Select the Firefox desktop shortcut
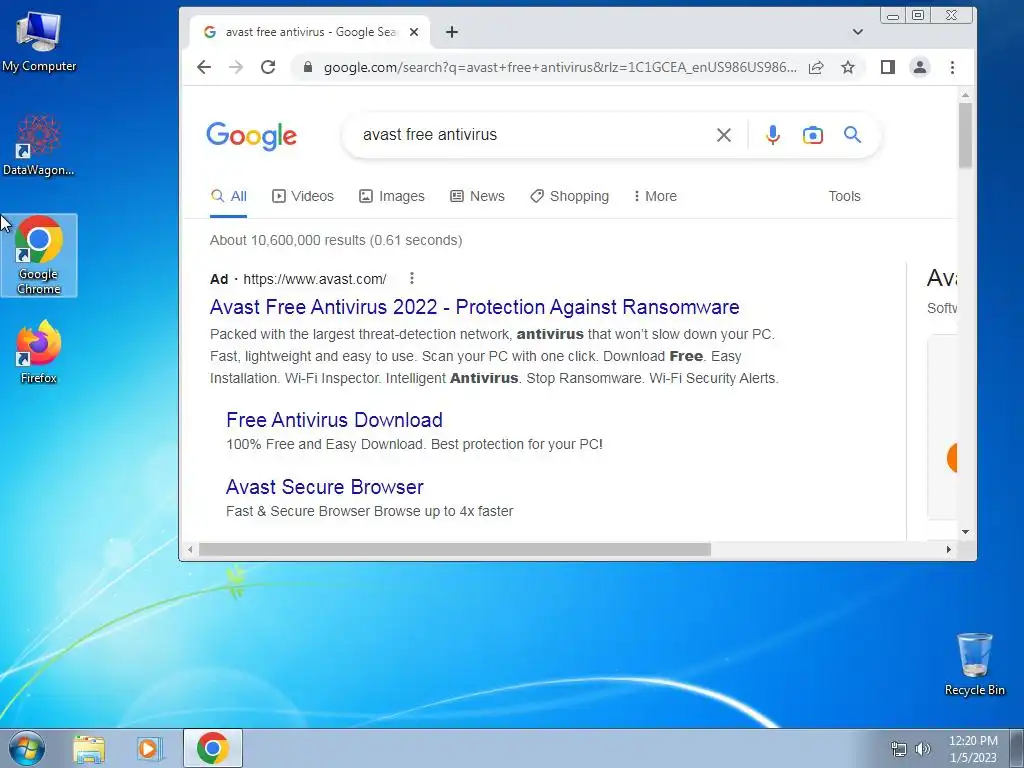 pyautogui.click(x=39, y=352)
